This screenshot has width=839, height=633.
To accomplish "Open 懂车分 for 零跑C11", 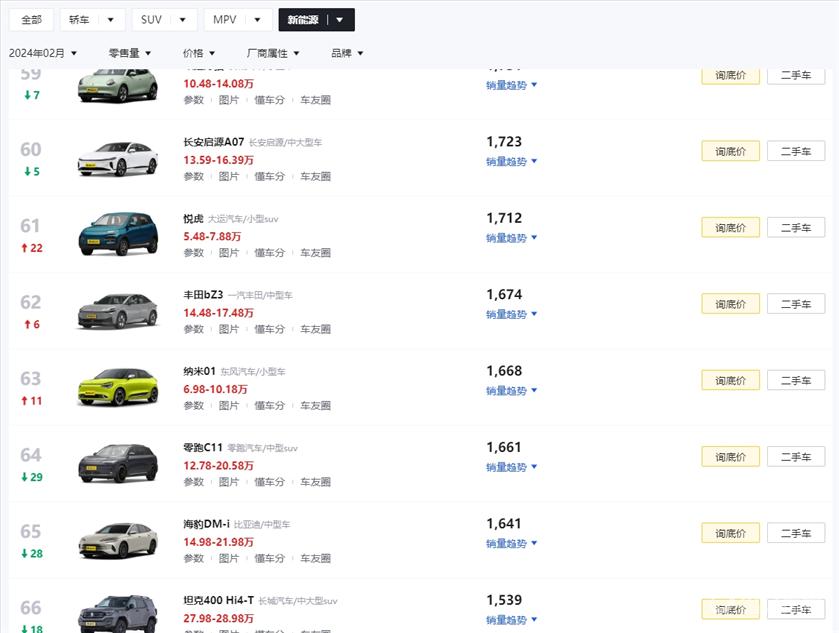I will [269, 482].
